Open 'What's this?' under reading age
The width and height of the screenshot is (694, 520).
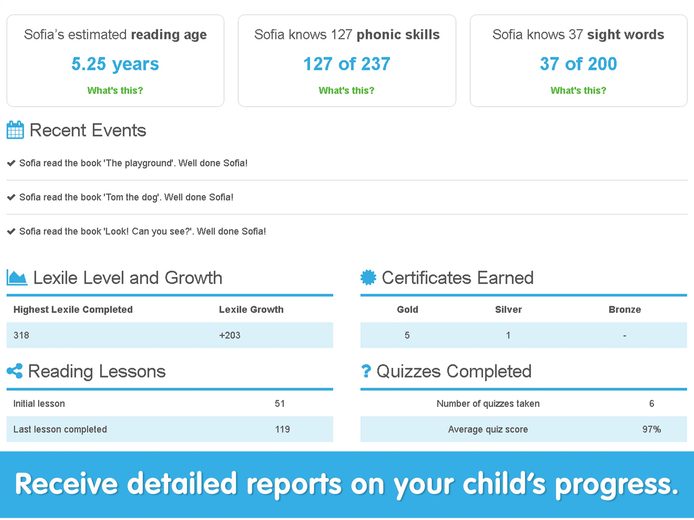(115, 90)
